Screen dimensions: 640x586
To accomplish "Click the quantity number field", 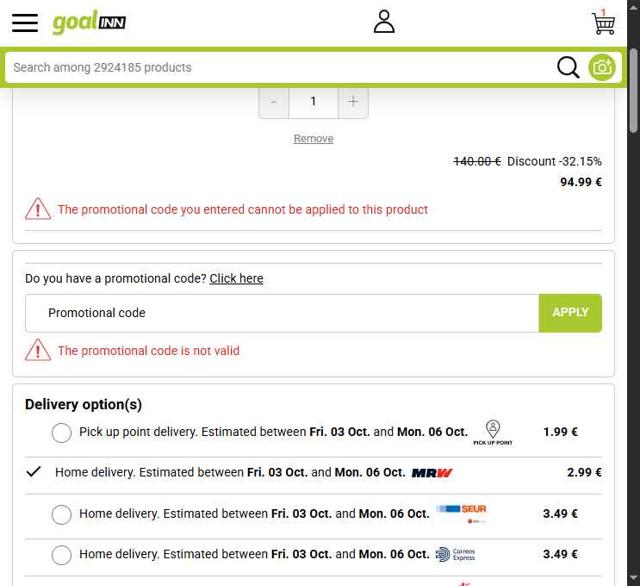I will click(313, 101).
